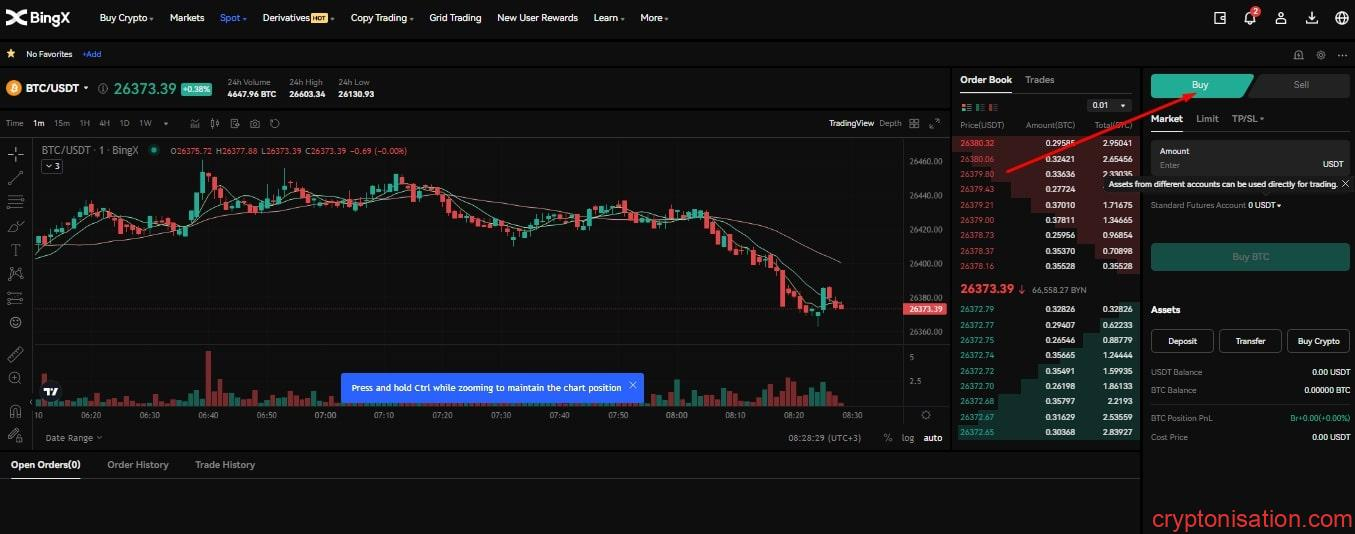The image size is (1355, 534).
Task: Open the emoji sticker tool
Action: 15,322
